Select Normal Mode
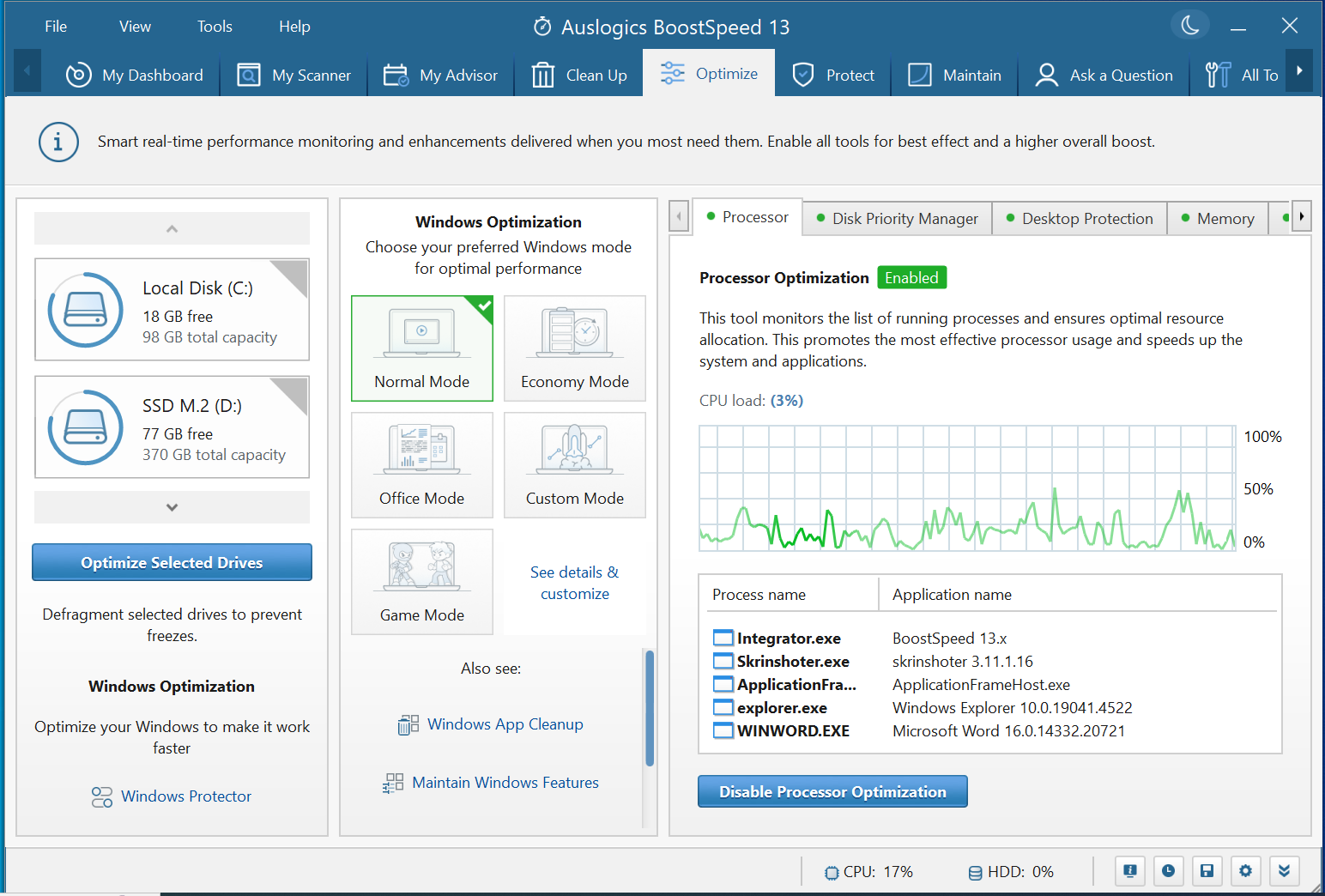Viewport: 1325px width, 896px height. [422, 348]
